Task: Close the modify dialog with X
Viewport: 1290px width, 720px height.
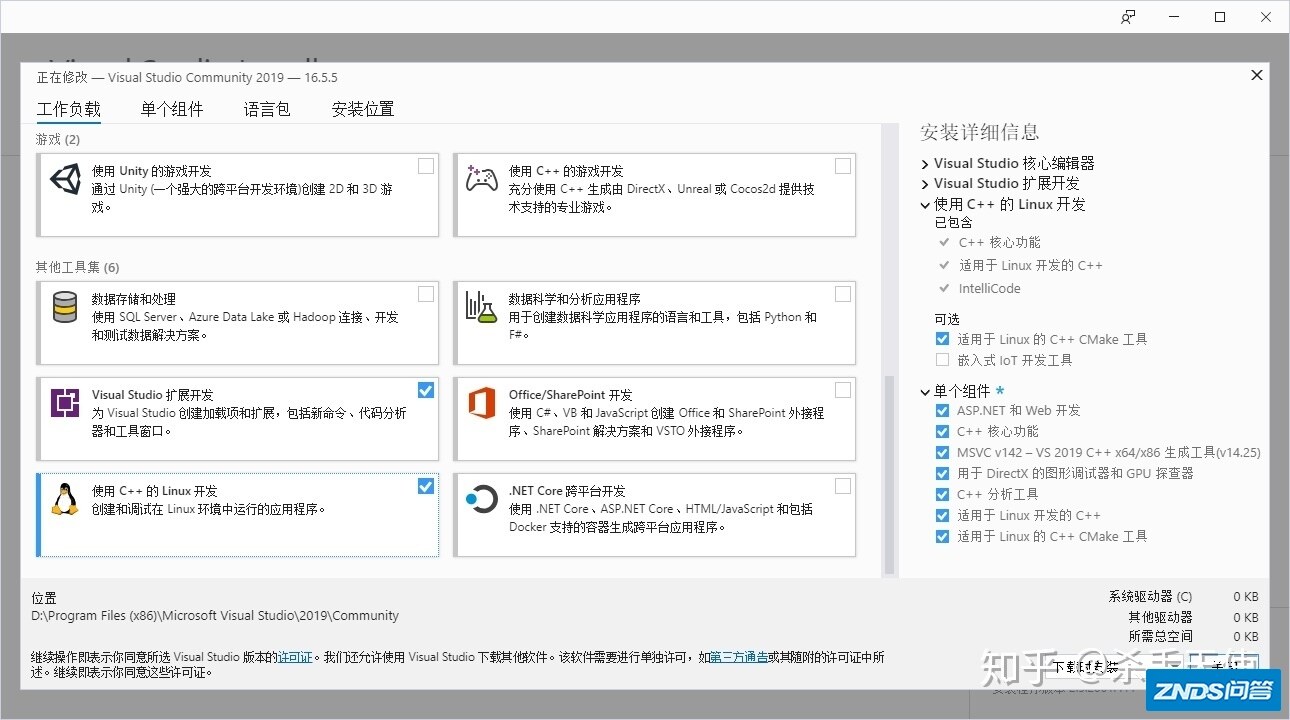Action: tap(1257, 75)
